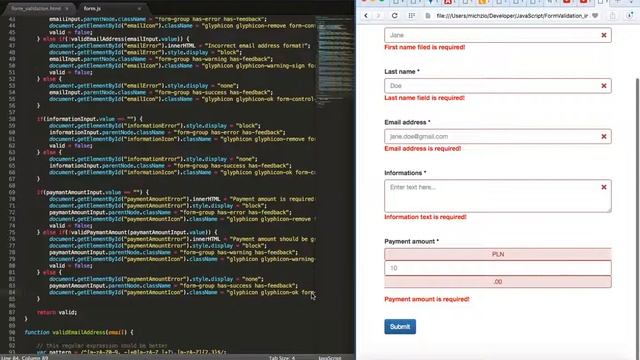Click line number 58 in the gutter

12,119
